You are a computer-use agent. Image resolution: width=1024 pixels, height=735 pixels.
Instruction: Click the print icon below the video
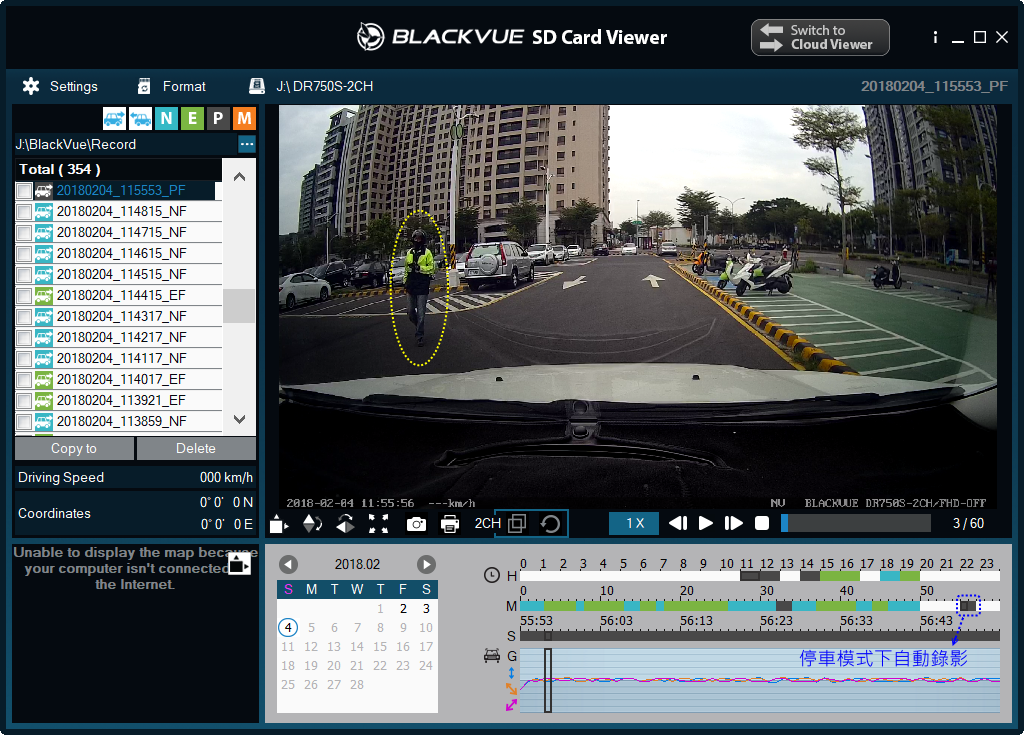click(450, 524)
